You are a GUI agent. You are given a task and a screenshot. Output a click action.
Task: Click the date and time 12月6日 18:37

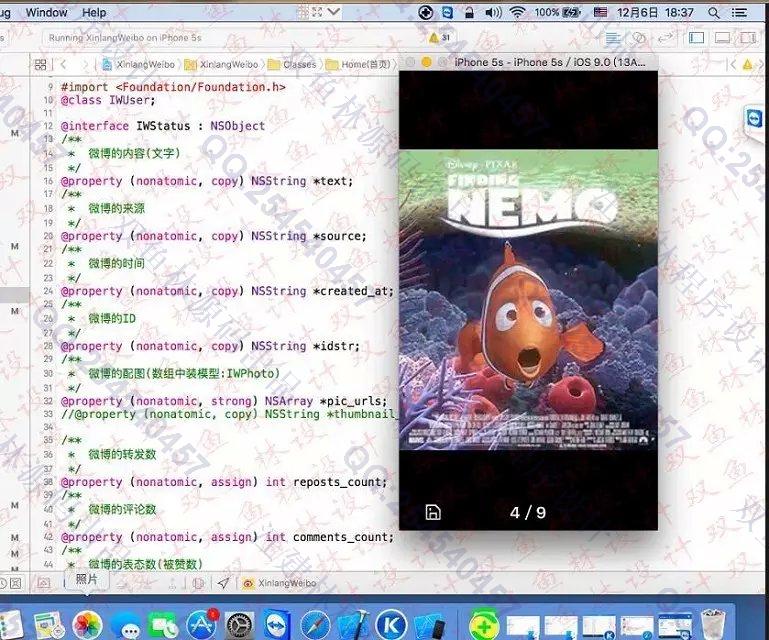(655, 12)
